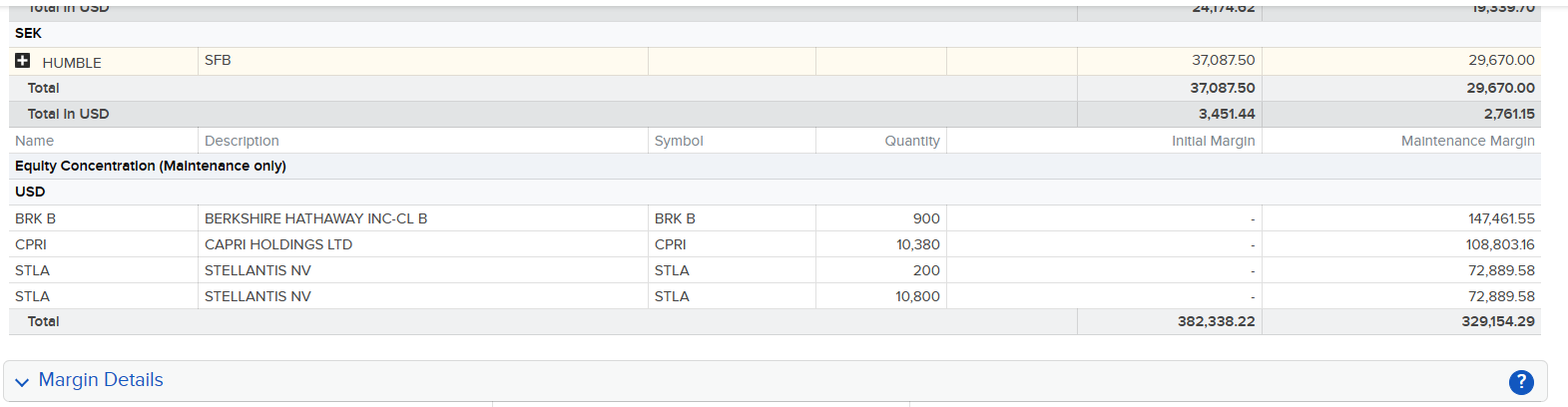Viewport: 1568px width, 407px height.
Task: Click the 147,461.55 maintenance margin value
Action: [x=1500, y=218]
